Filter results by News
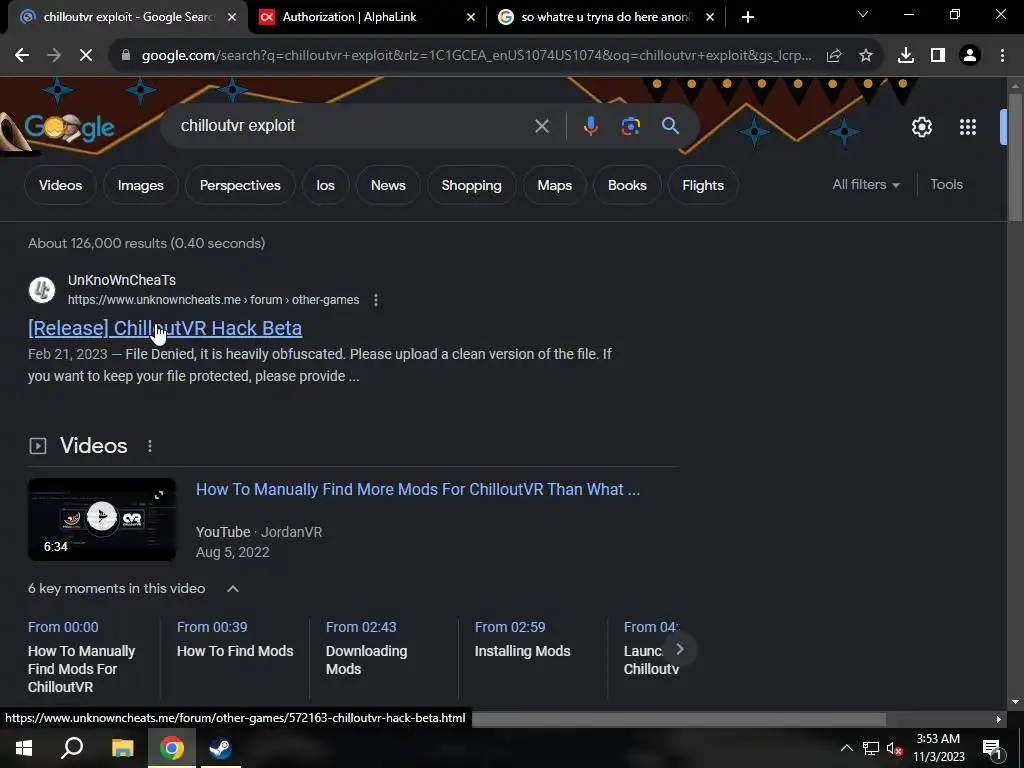Viewport: 1024px width, 768px height. [x=388, y=185]
